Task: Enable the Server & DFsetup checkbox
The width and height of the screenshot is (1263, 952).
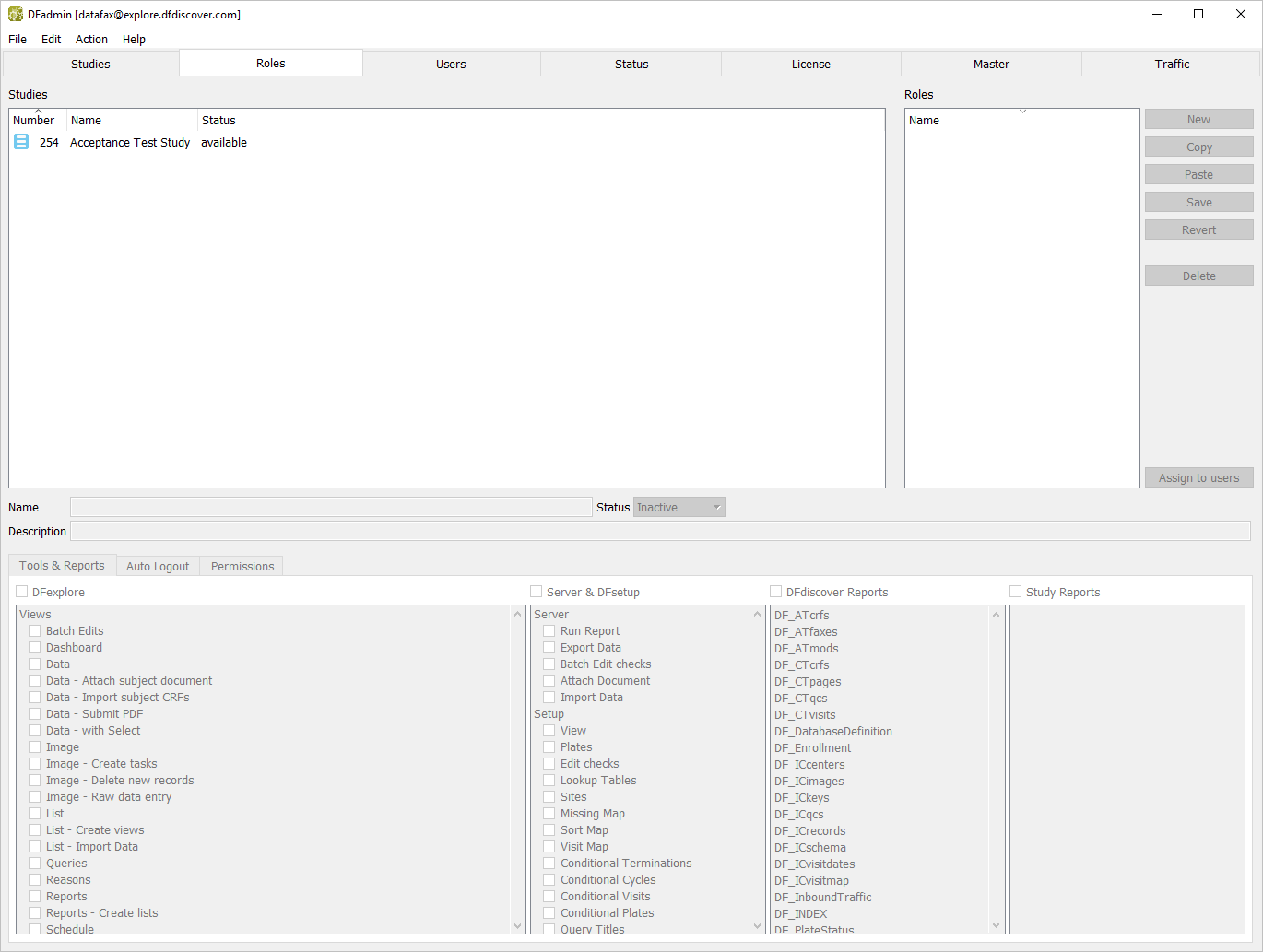Action: coord(537,592)
